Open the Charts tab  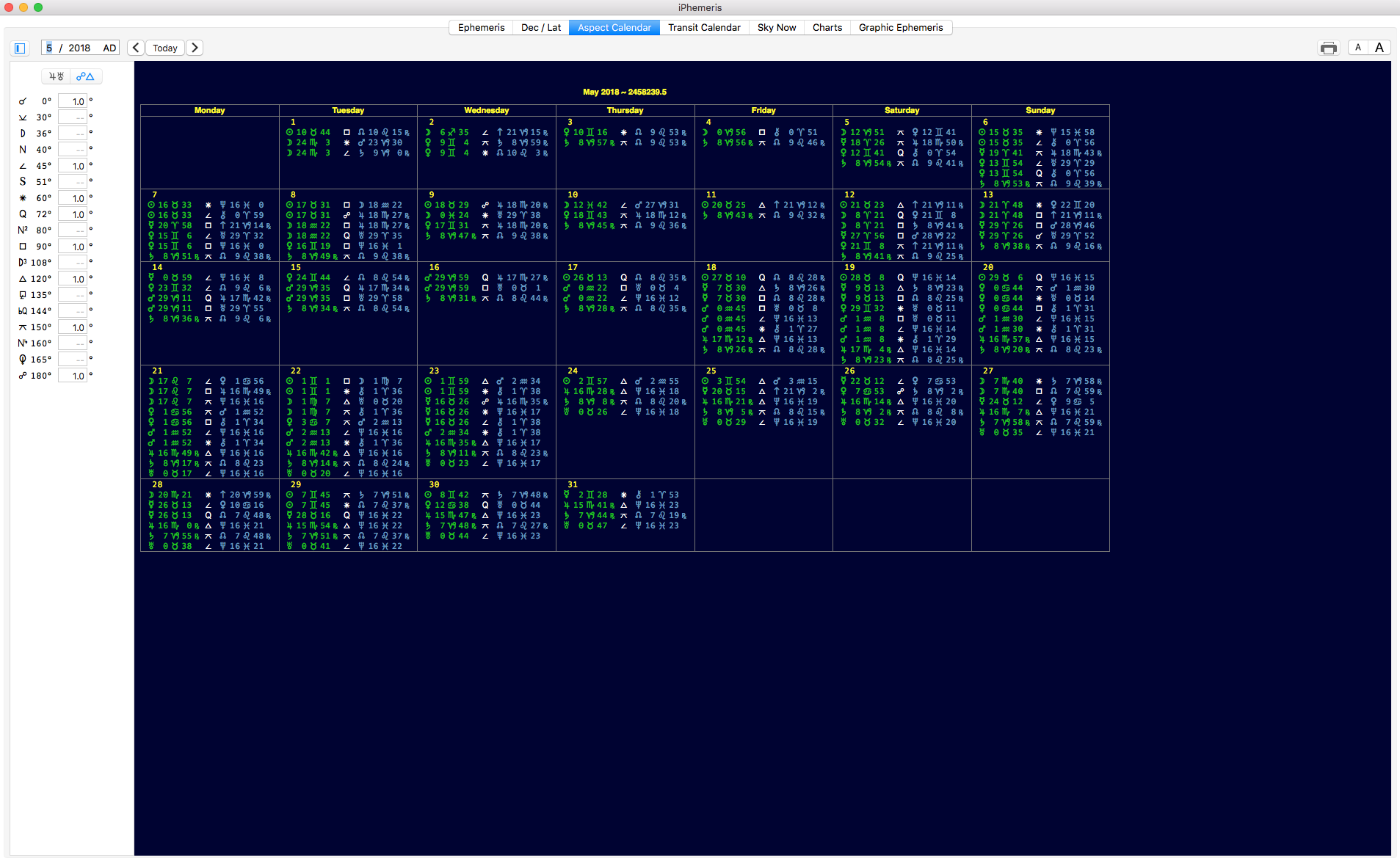tap(827, 27)
